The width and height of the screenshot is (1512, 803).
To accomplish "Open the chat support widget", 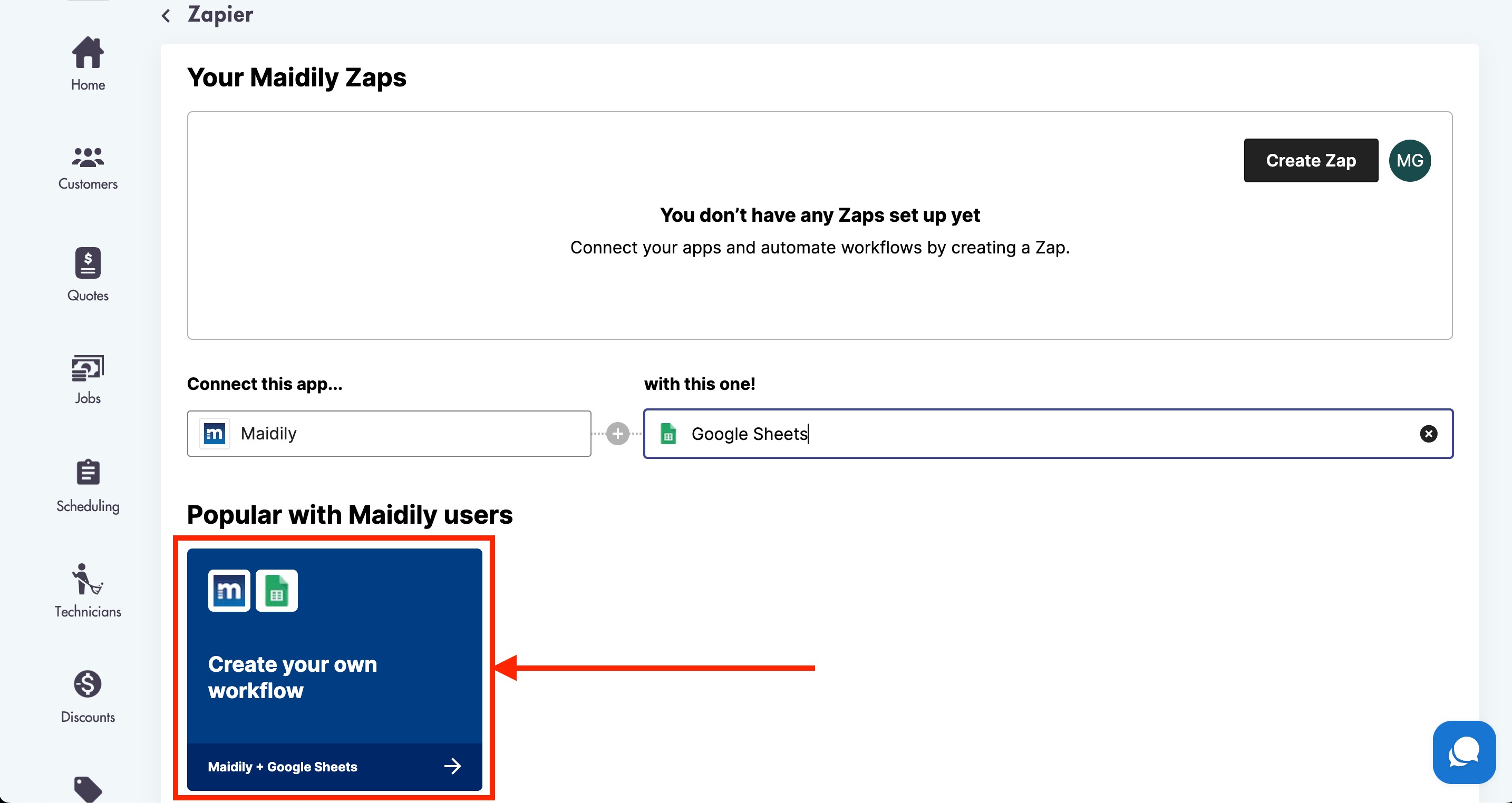I will pyautogui.click(x=1464, y=752).
